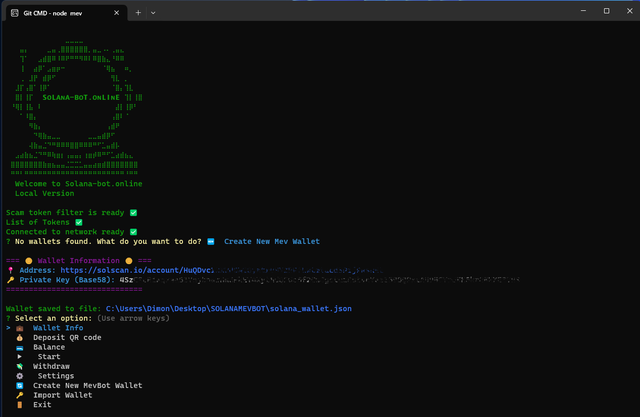This screenshot has width=640, height=417.
Task: Click the card icon beside Balance
Action: tap(20, 348)
